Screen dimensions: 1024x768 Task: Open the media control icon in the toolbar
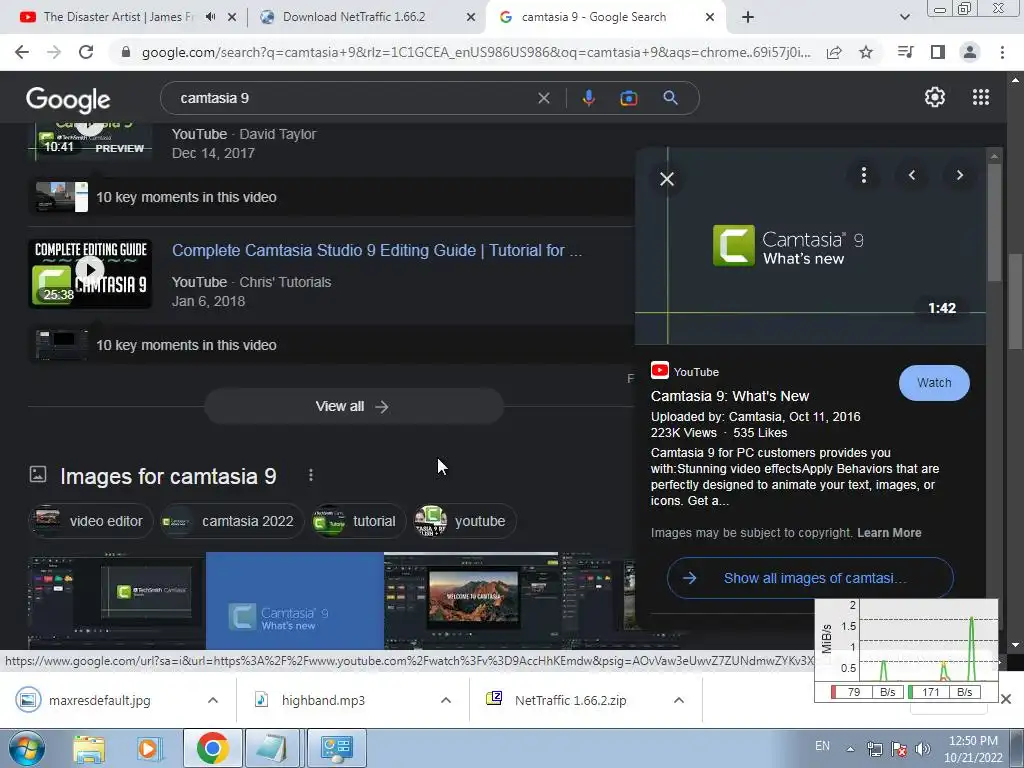[906, 52]
